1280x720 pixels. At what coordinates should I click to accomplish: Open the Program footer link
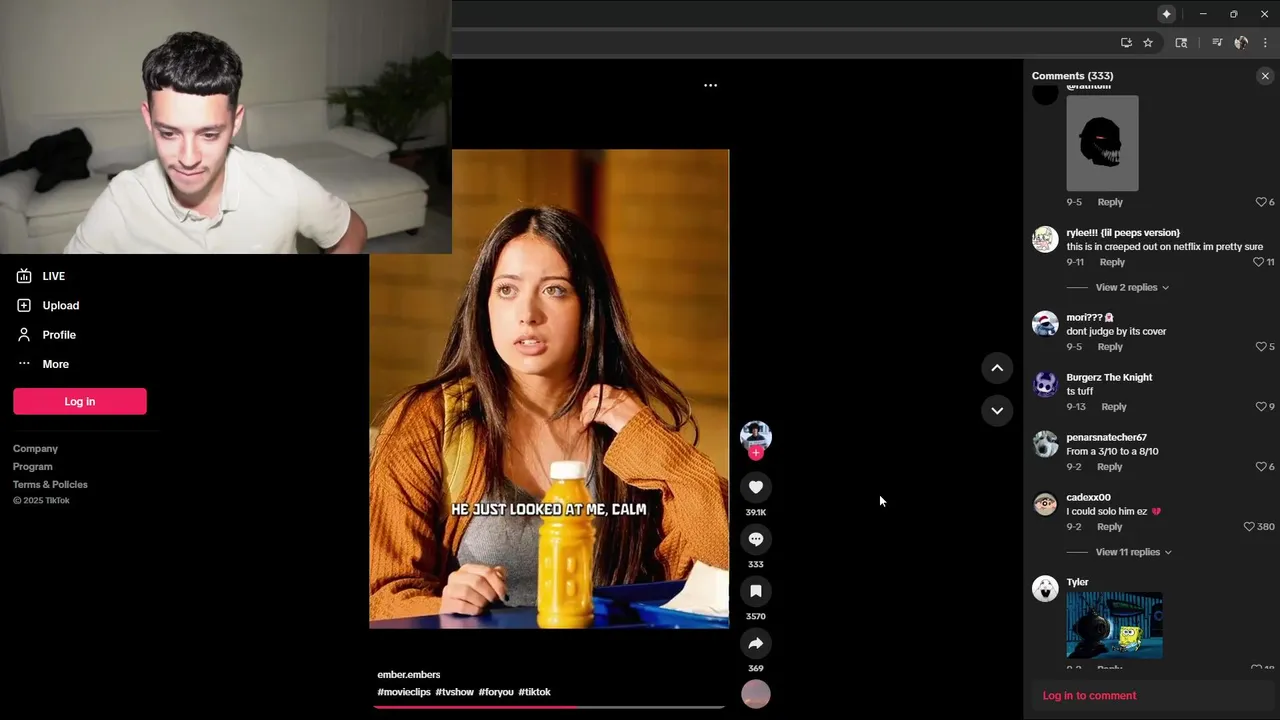click(33, 467)
